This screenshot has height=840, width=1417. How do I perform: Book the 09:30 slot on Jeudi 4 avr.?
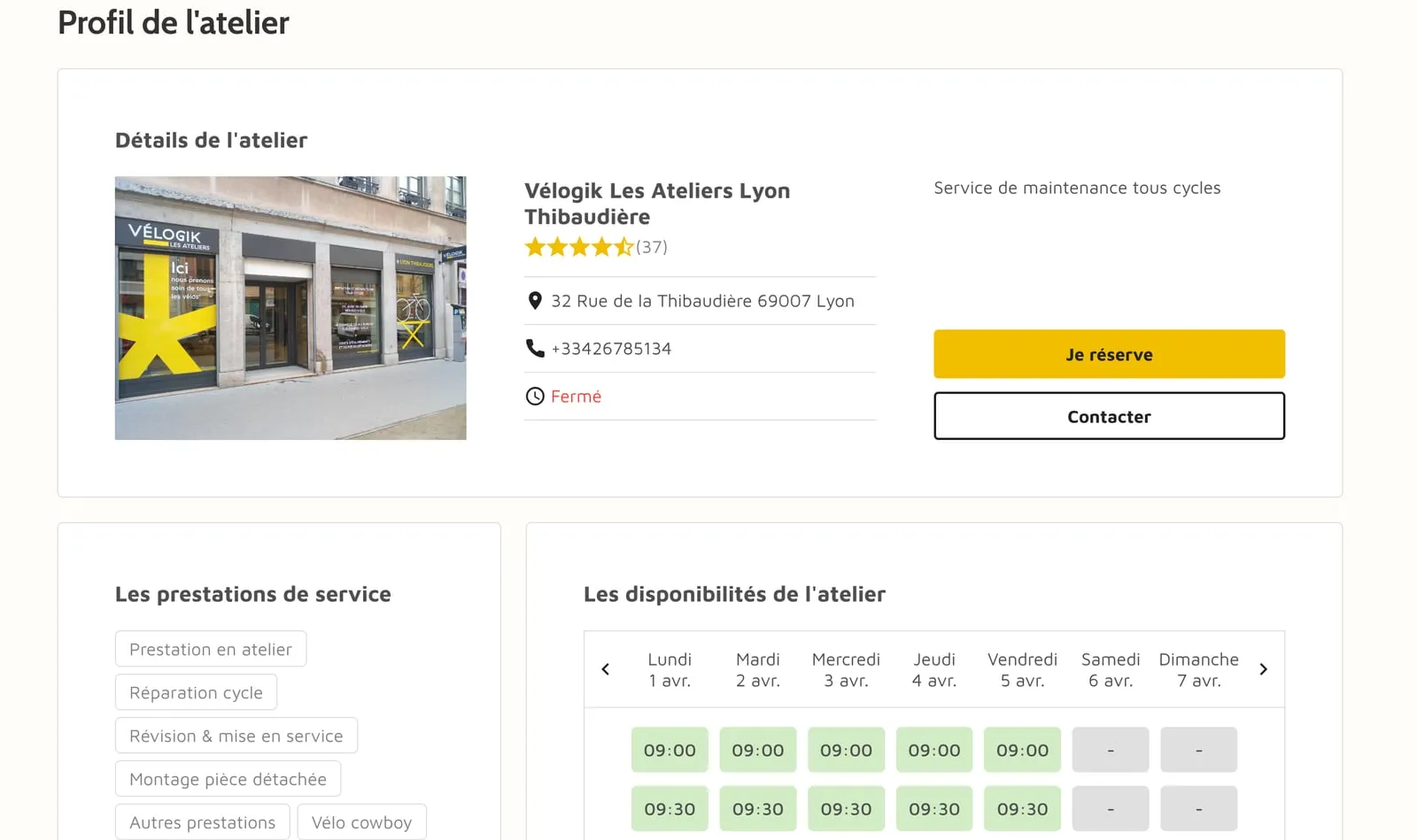coord(934,809)
